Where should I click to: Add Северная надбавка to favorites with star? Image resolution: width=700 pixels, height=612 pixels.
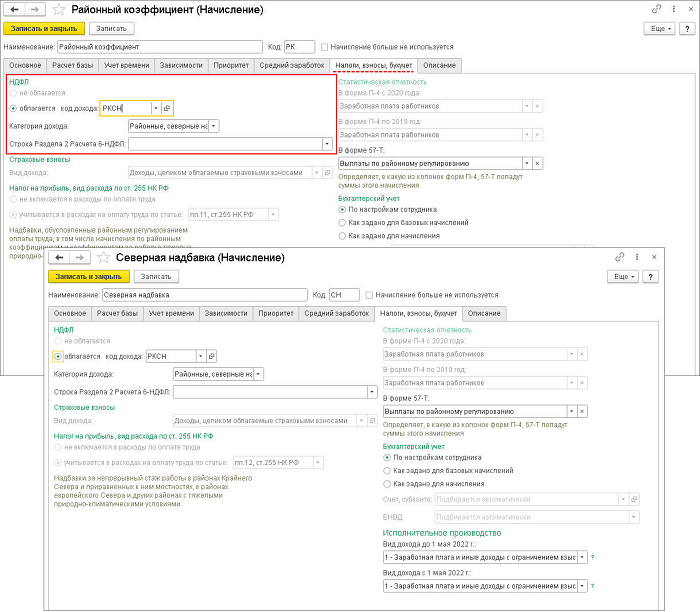(x=98, y=257)
